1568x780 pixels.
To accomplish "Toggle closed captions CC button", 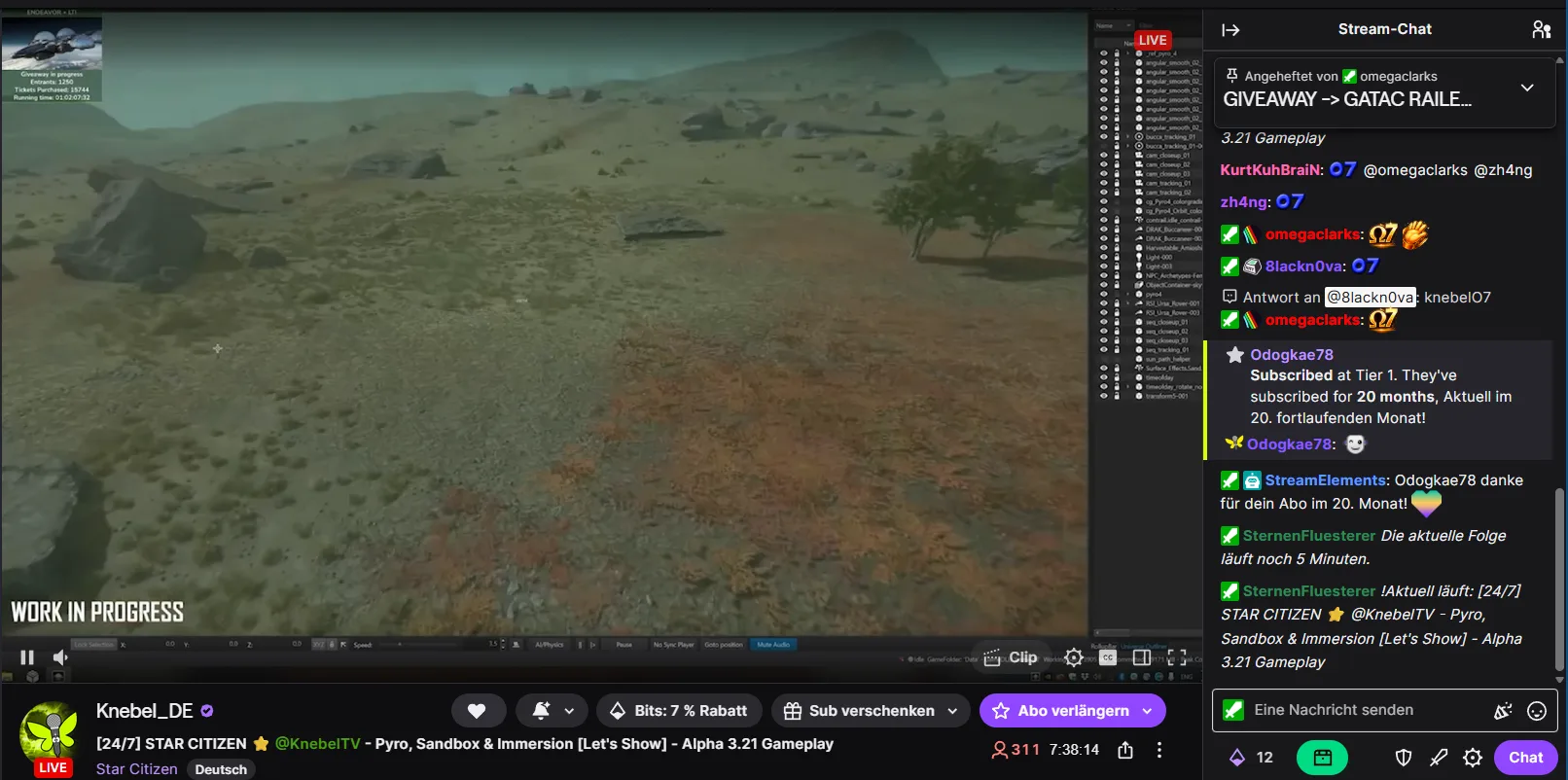I will coord(1108,657).
